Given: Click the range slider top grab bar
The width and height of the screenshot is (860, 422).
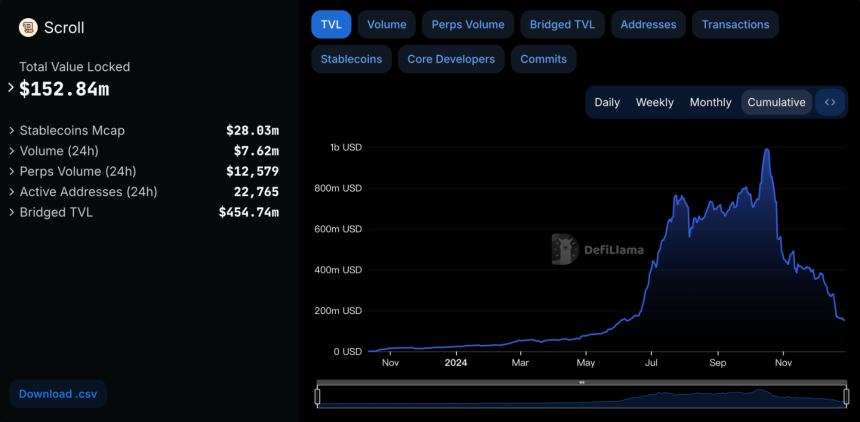Looking at the screenshot, I should tap(582, 382).
